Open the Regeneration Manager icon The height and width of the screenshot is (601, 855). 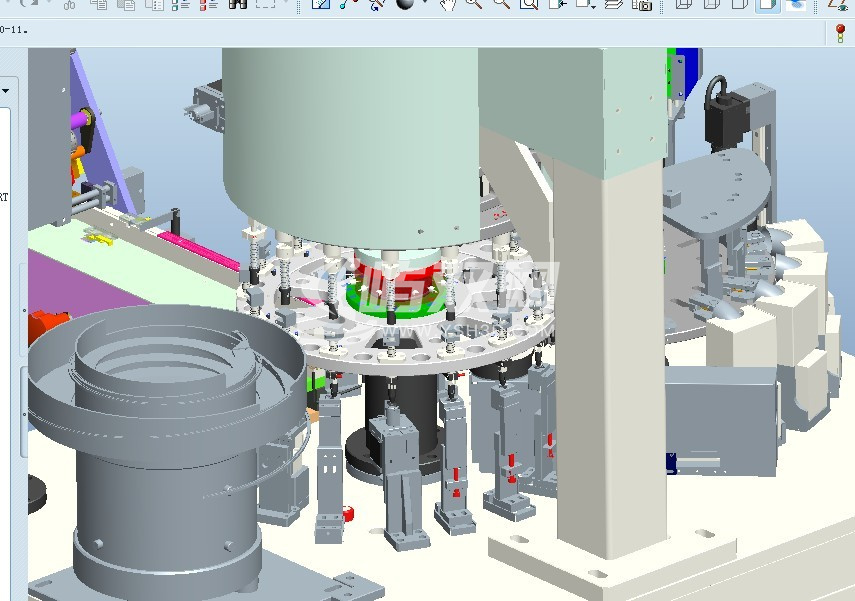point(209,4)
